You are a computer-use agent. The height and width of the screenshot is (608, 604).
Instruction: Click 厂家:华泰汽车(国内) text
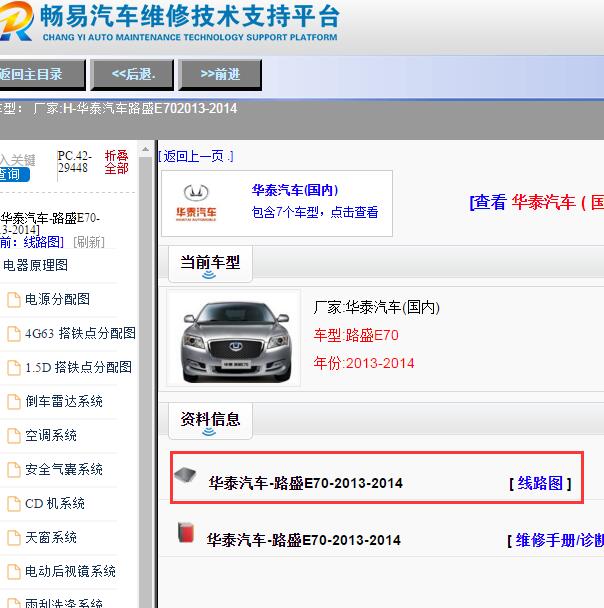coord(376,307)
